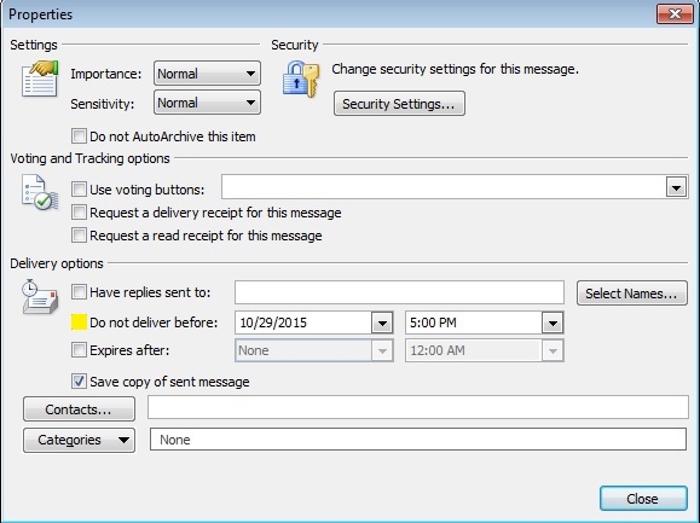Click the voting buttons text field
This screenshot has width=700, height=523.
click(444, 187)
